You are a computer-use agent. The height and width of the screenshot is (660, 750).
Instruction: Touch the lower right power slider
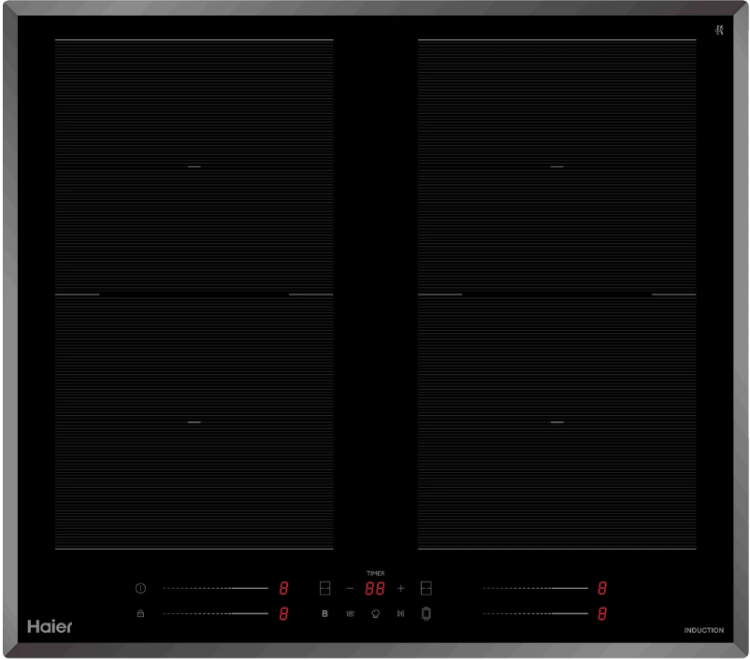[x=535, y=613]
